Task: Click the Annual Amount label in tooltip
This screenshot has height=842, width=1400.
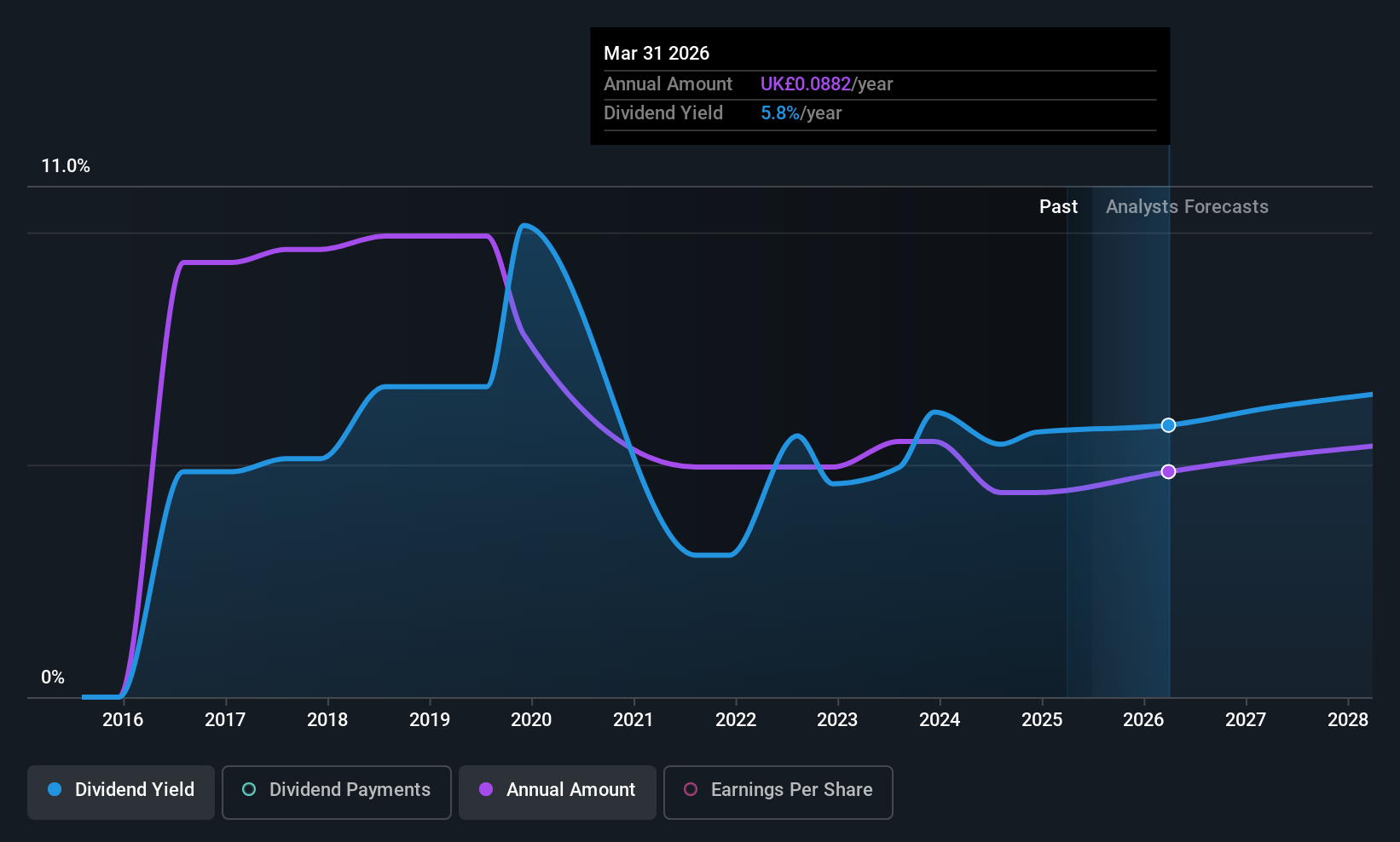Action: click(x=668, y=84)
